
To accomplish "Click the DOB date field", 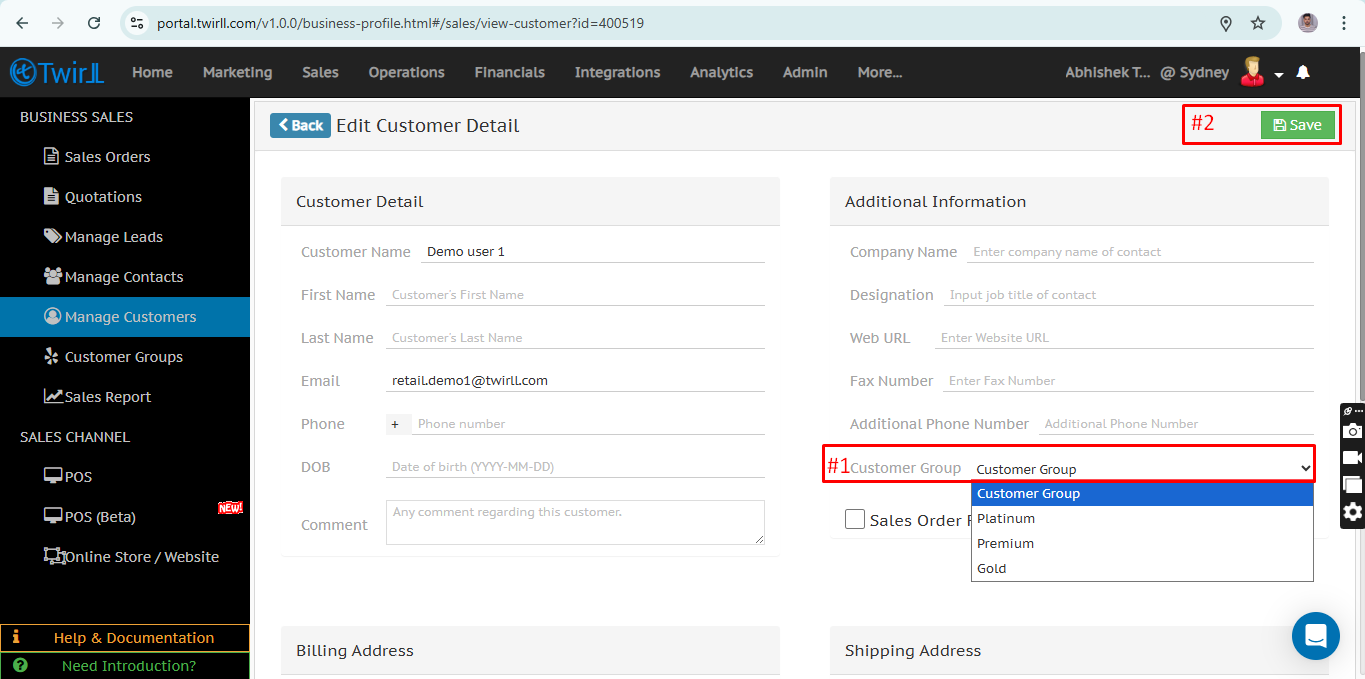I will (x=575, y=467).
